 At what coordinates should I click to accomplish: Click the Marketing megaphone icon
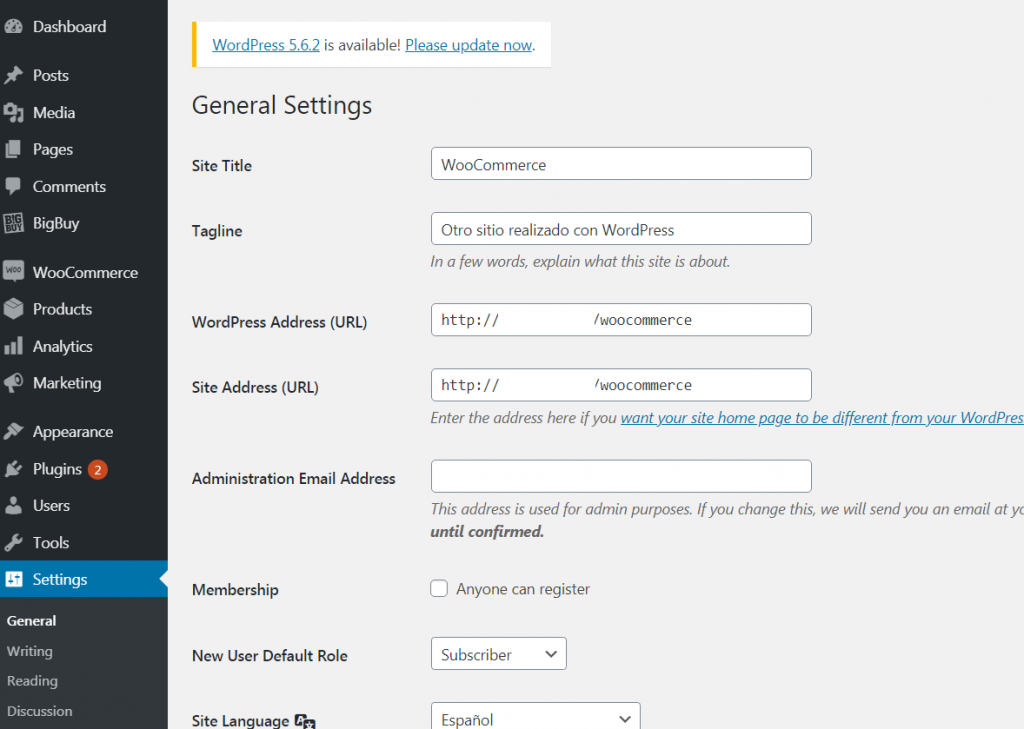(x=14, y=383)
